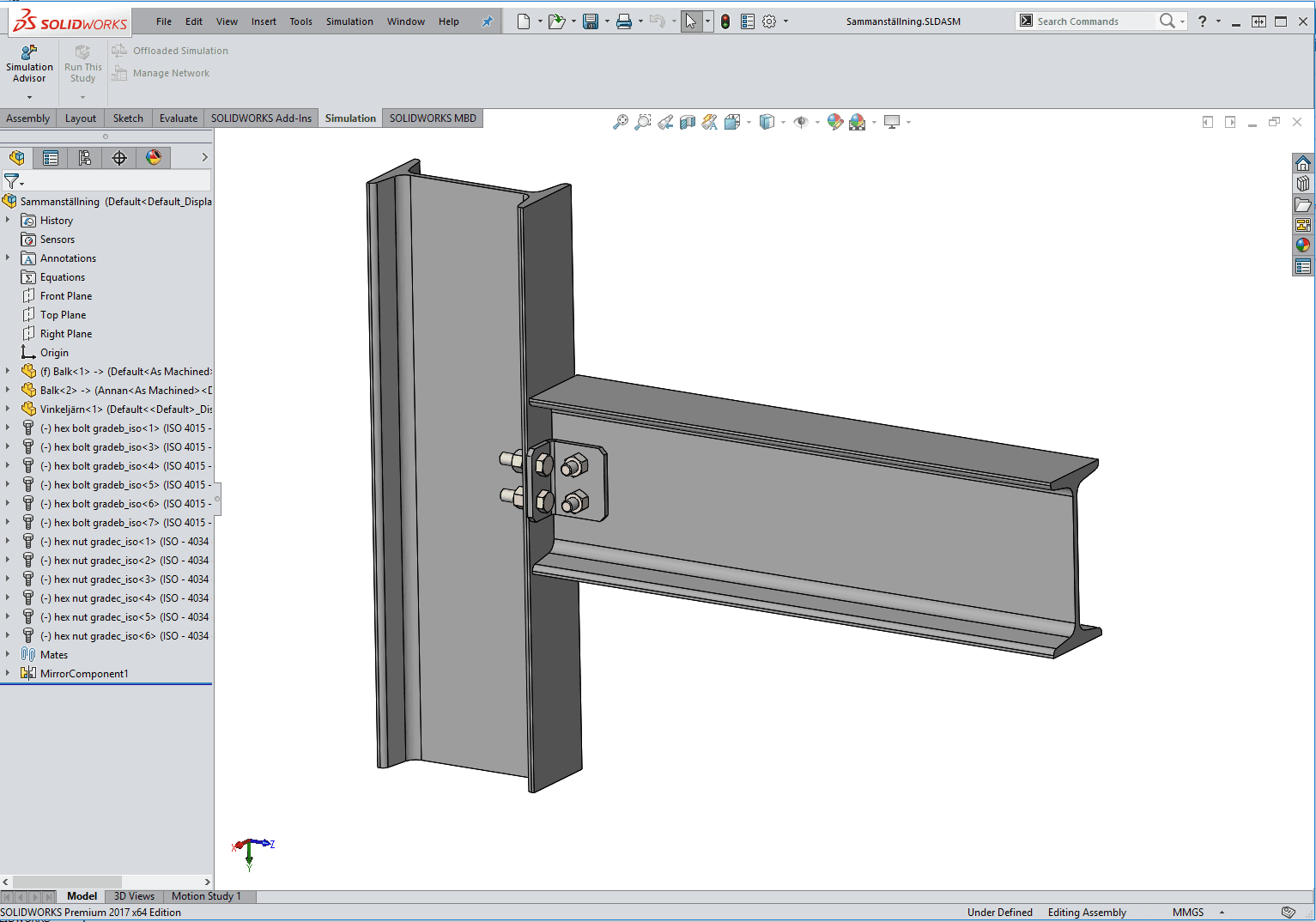The width and height of the screenshot is (1316, 922).
Task: Toggle the Hide/Show Items eye icon
Action: pyautogui.click(x=801, y=123)
